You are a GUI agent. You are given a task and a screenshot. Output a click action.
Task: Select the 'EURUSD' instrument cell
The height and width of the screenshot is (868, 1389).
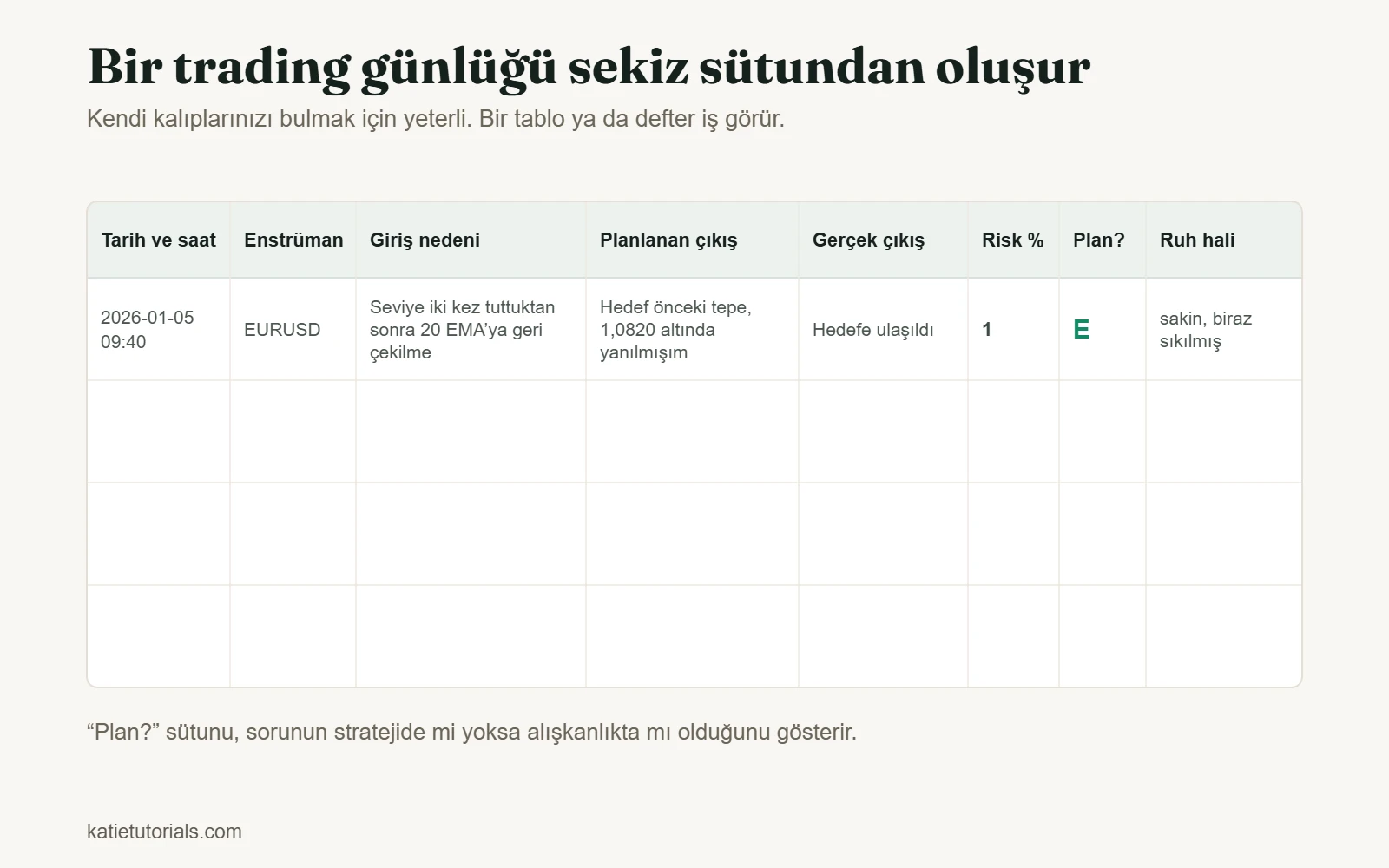[293, 330]
